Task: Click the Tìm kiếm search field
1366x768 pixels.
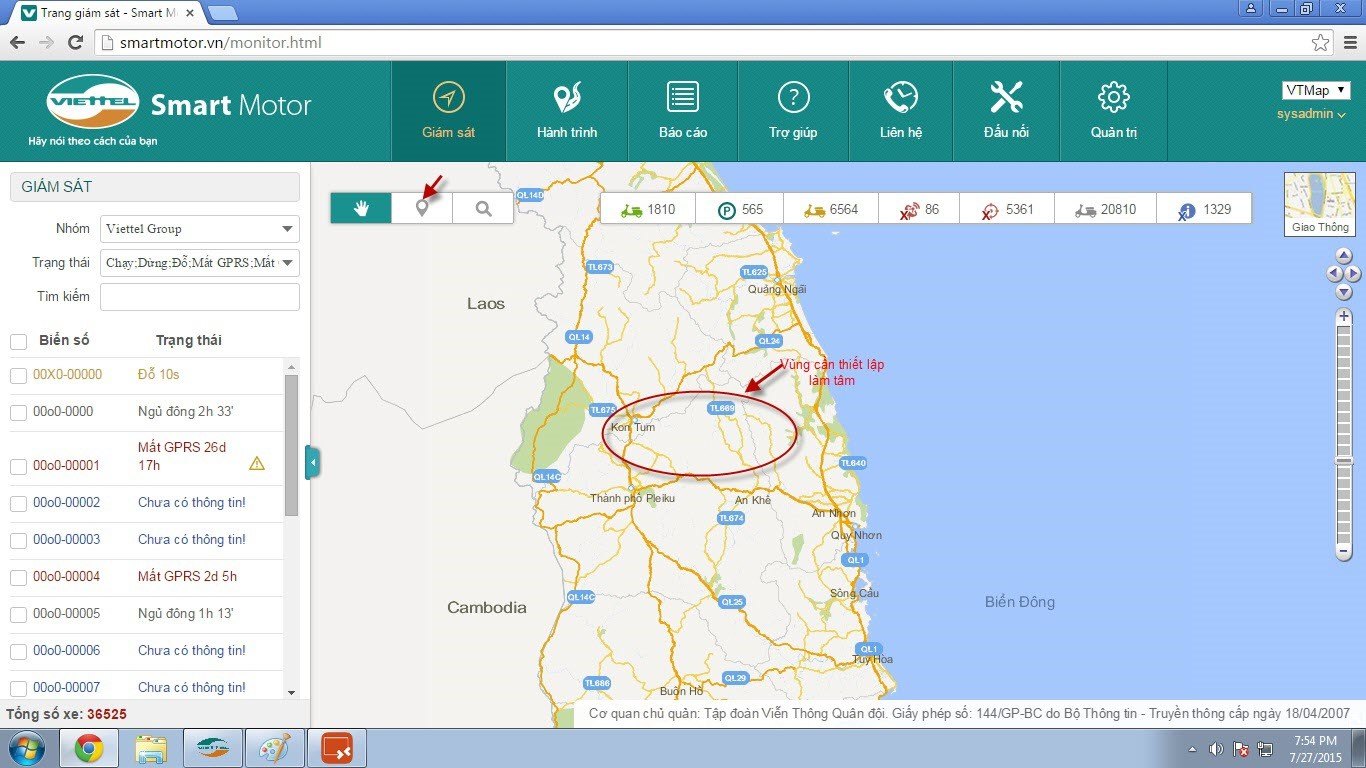Action: [x=200, y=297]
